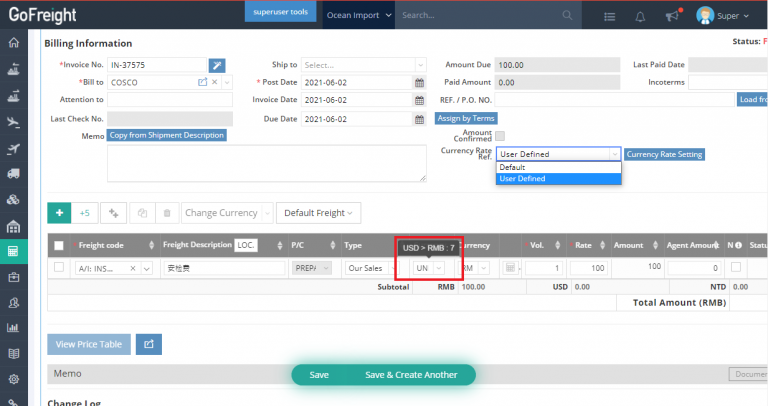Click the export icon beside View Price Table
Screen dimensions: 768x406
click(x=149, y=344)
